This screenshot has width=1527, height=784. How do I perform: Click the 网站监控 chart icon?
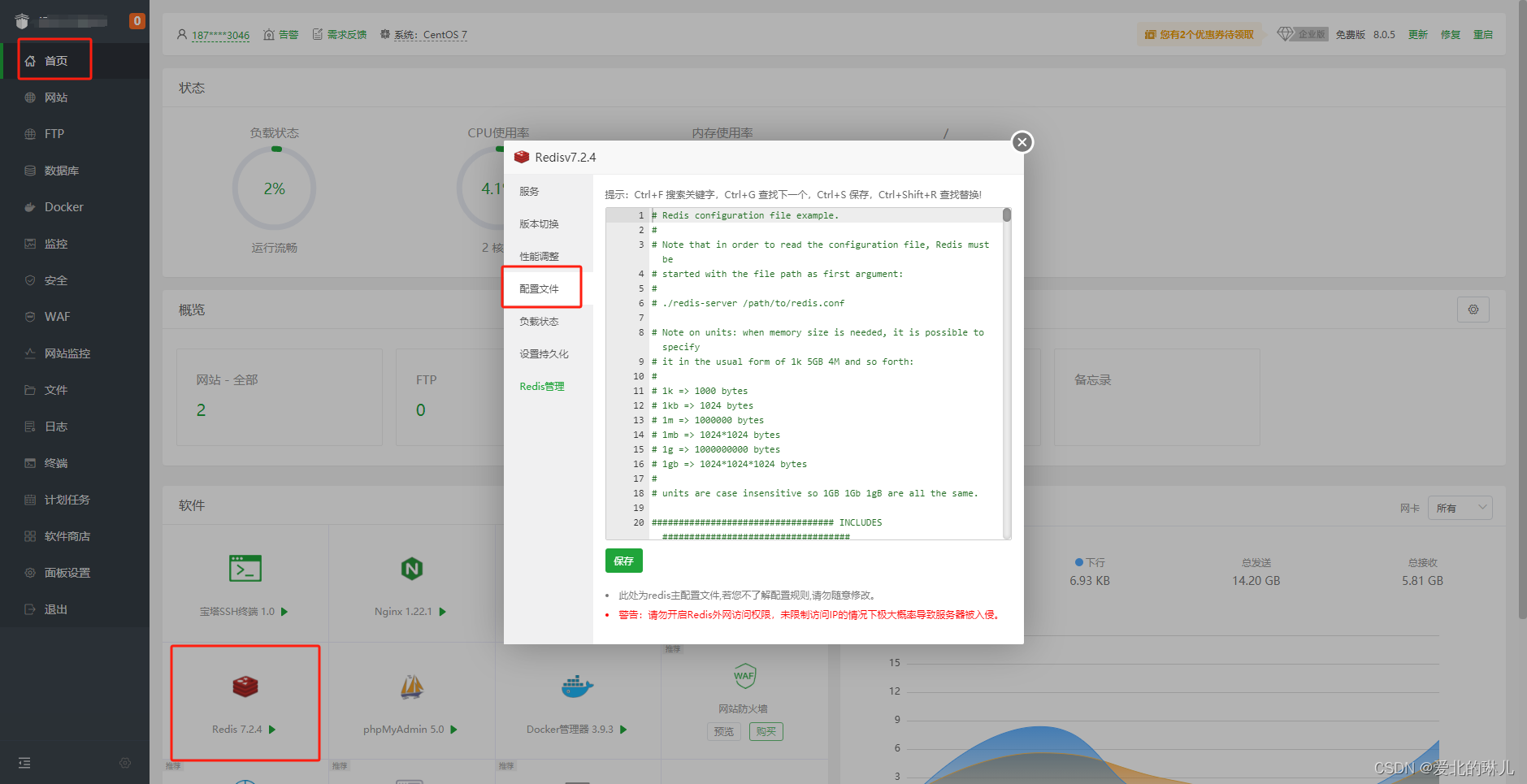(30, 353)
